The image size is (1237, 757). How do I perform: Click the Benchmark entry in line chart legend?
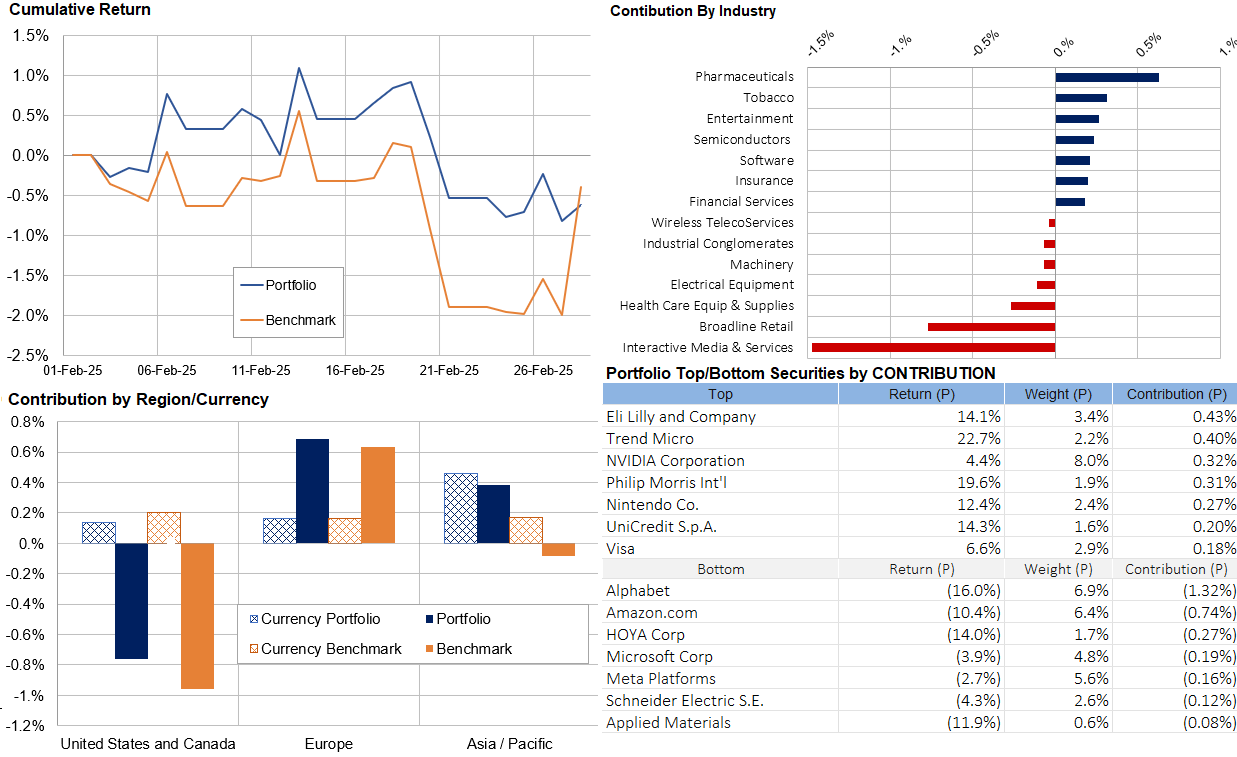click(x=288, y=321)
